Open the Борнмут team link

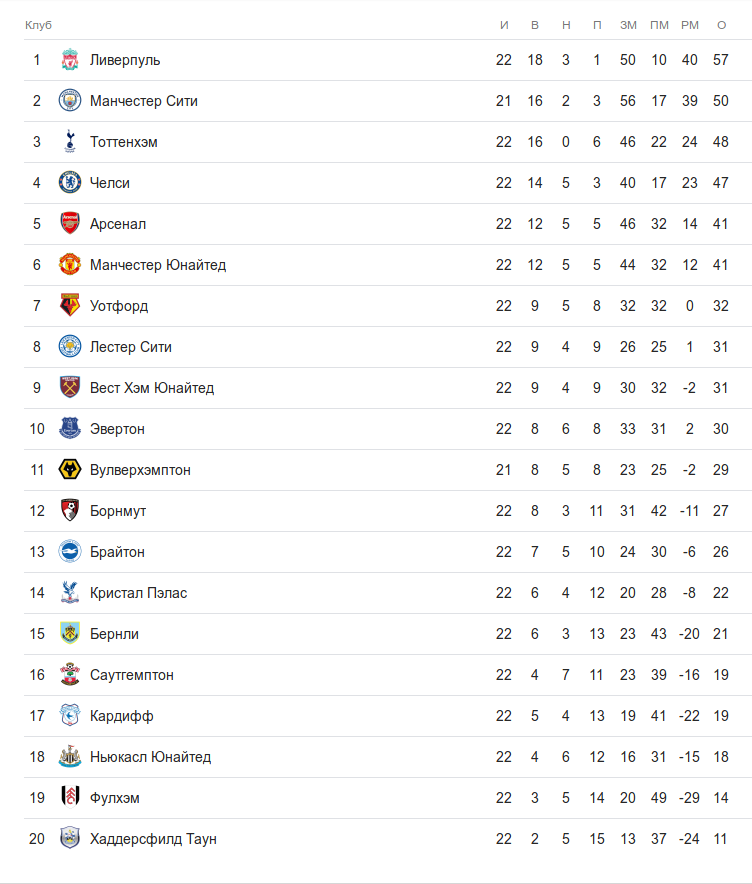coord(118,511)
